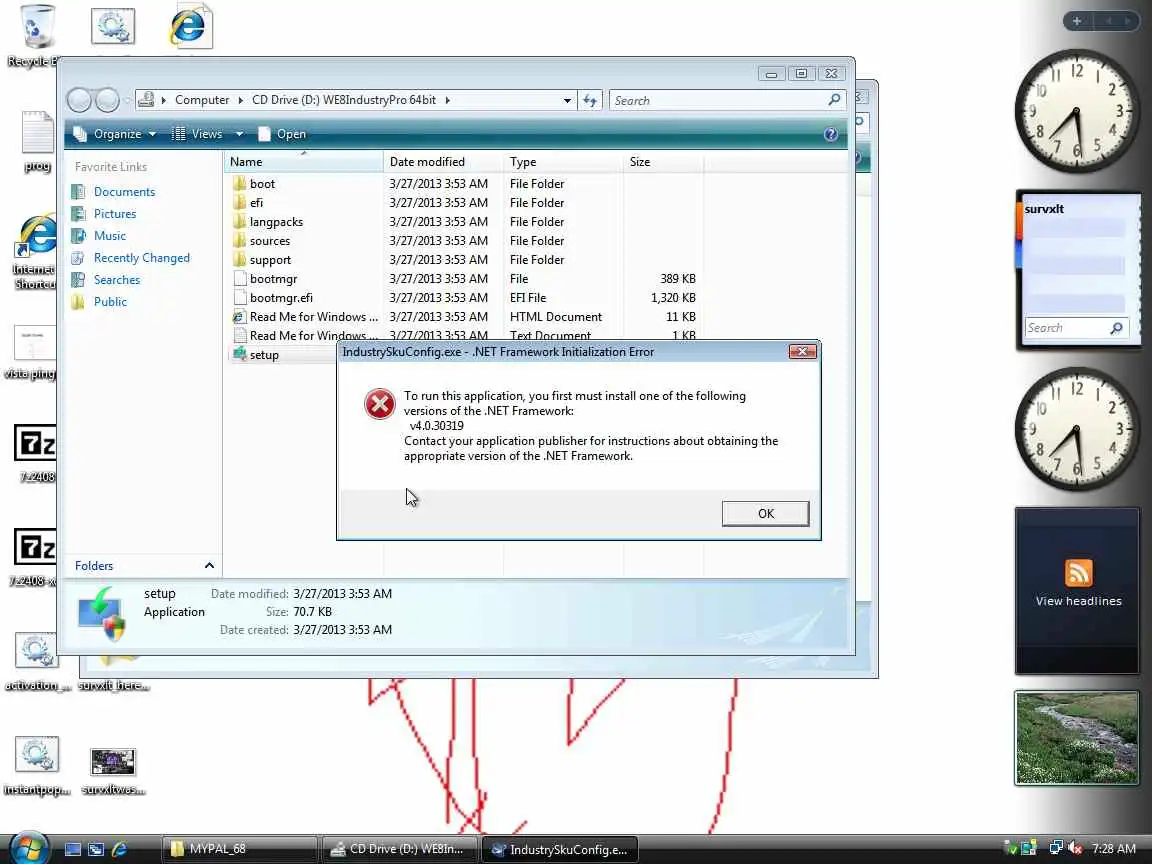Expand arrow after Computer breadcrumb
Viewport: 1152px width, 864px height.
(x=240, y=100)
